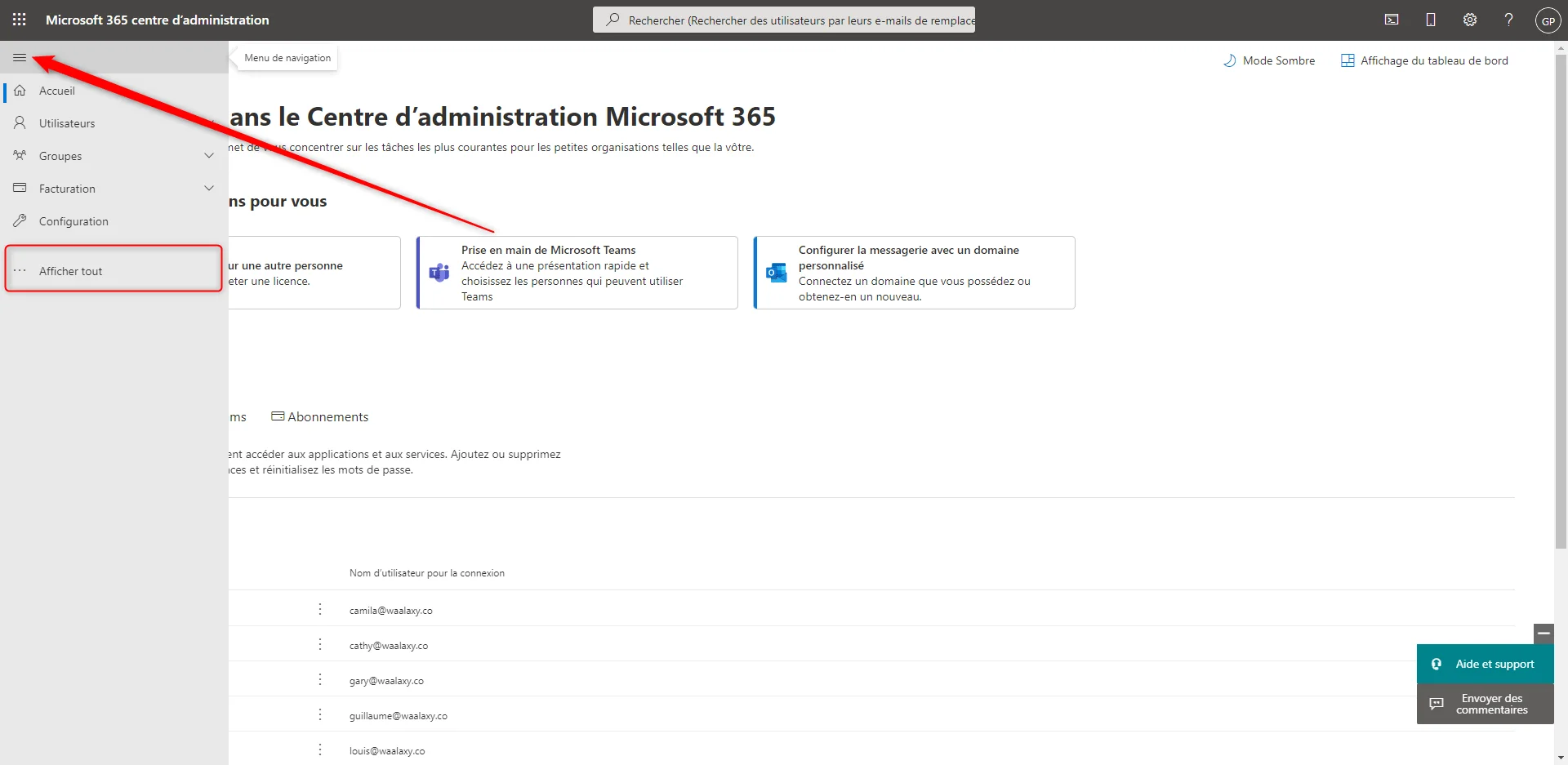The height and width of the screenshot is (765, 1568).
Task: Switch to Affichage du tableau de bord
Action: tap(1425, 60)
